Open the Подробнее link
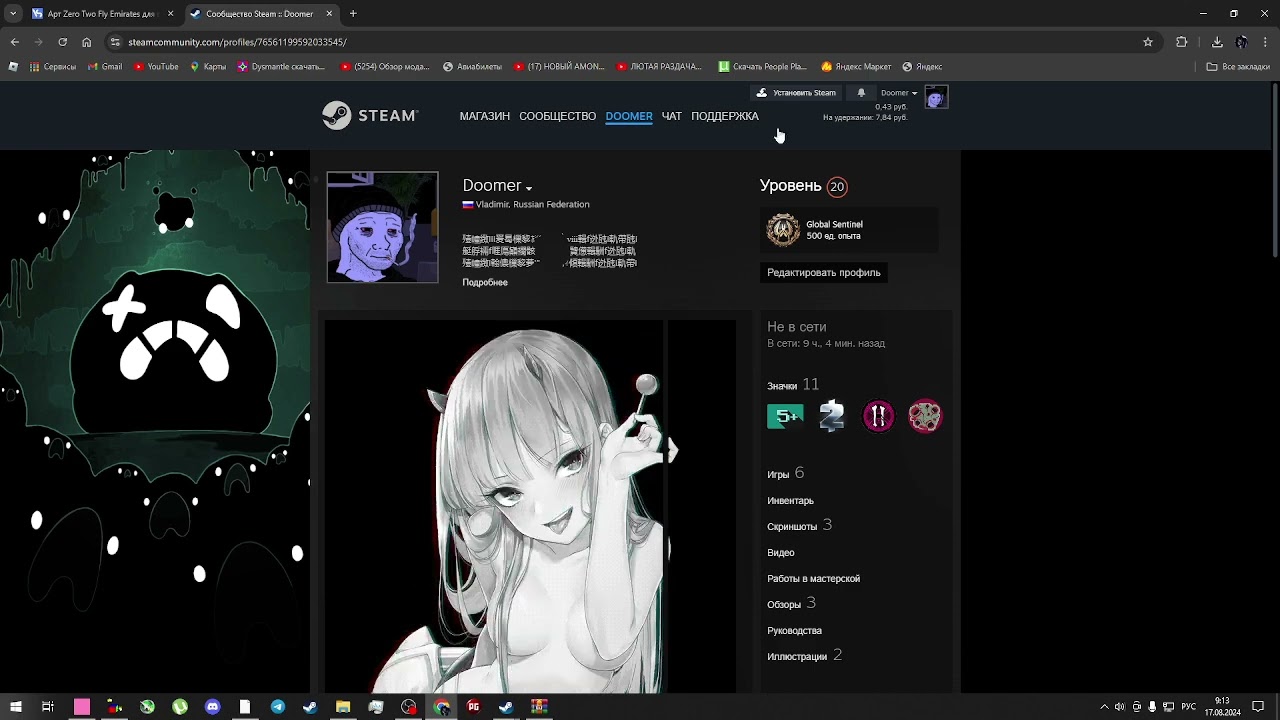1280x720 pixels. pyautogui.click(x=485, y=282)
